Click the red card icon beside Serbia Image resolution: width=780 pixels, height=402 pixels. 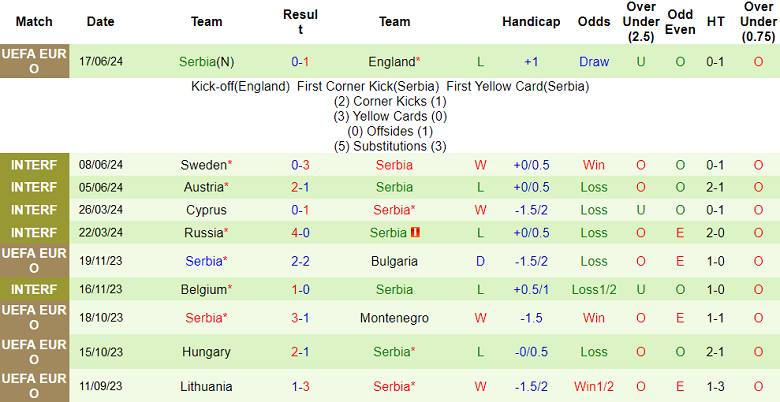point(415,233)
